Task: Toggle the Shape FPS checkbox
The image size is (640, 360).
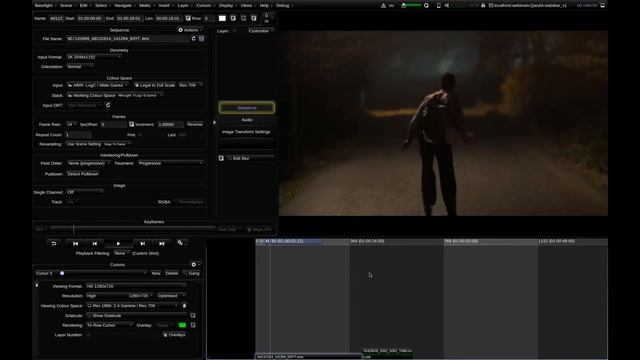Action: [x=249, y=229]
